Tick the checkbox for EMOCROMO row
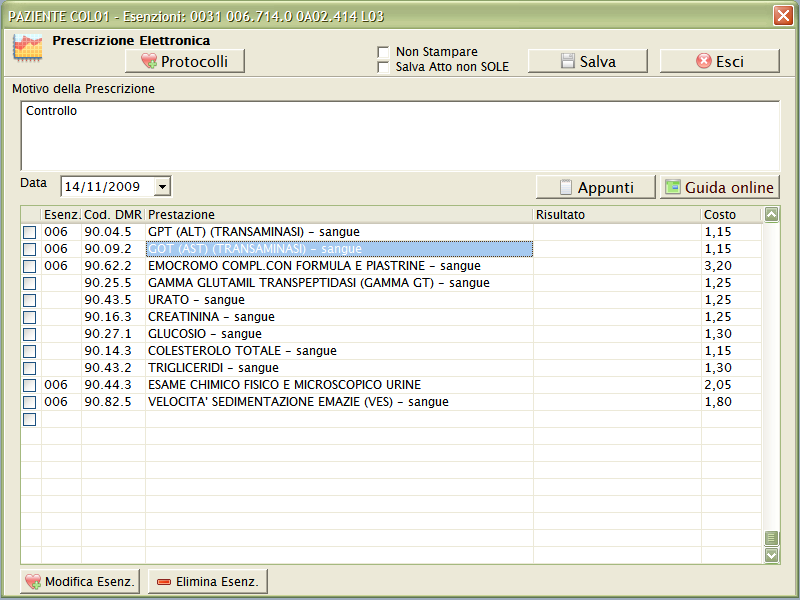The image size is (800, 600). [29, 266]
